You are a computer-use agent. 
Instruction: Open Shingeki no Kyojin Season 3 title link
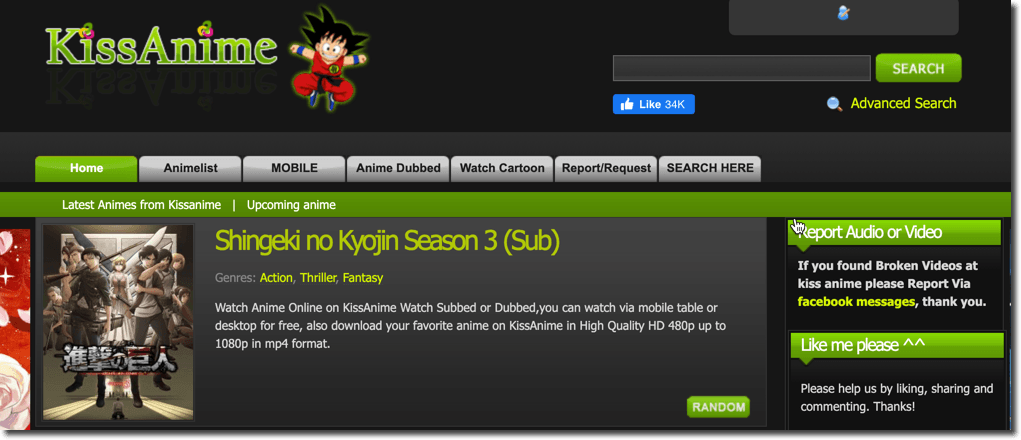pyautogui.click(x=387, y=241)
